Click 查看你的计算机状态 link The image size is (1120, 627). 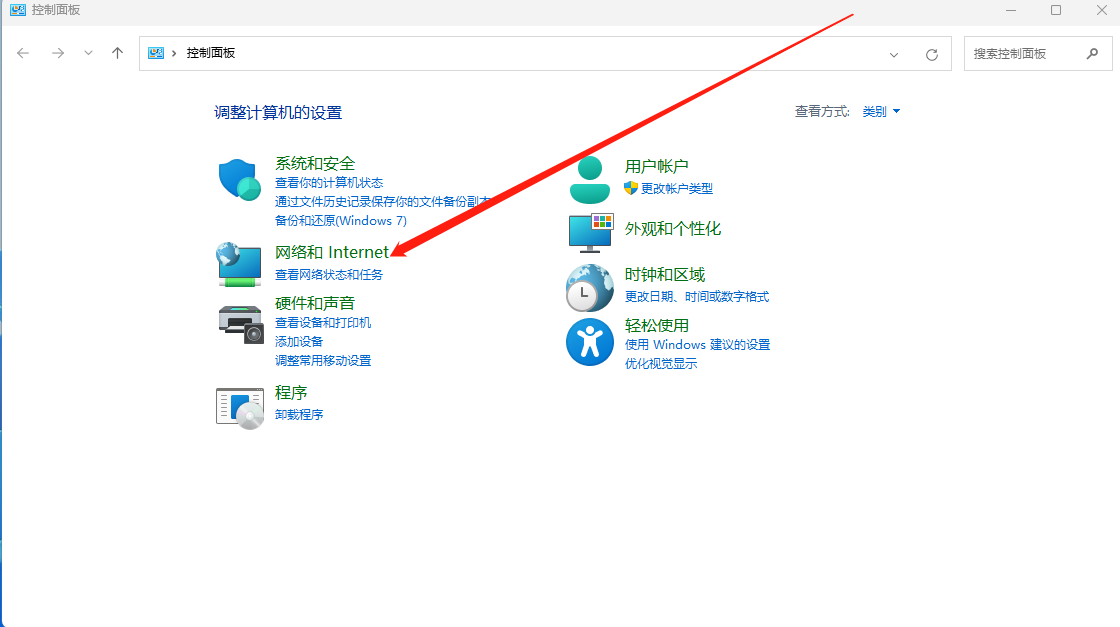[x=329, y=183]
